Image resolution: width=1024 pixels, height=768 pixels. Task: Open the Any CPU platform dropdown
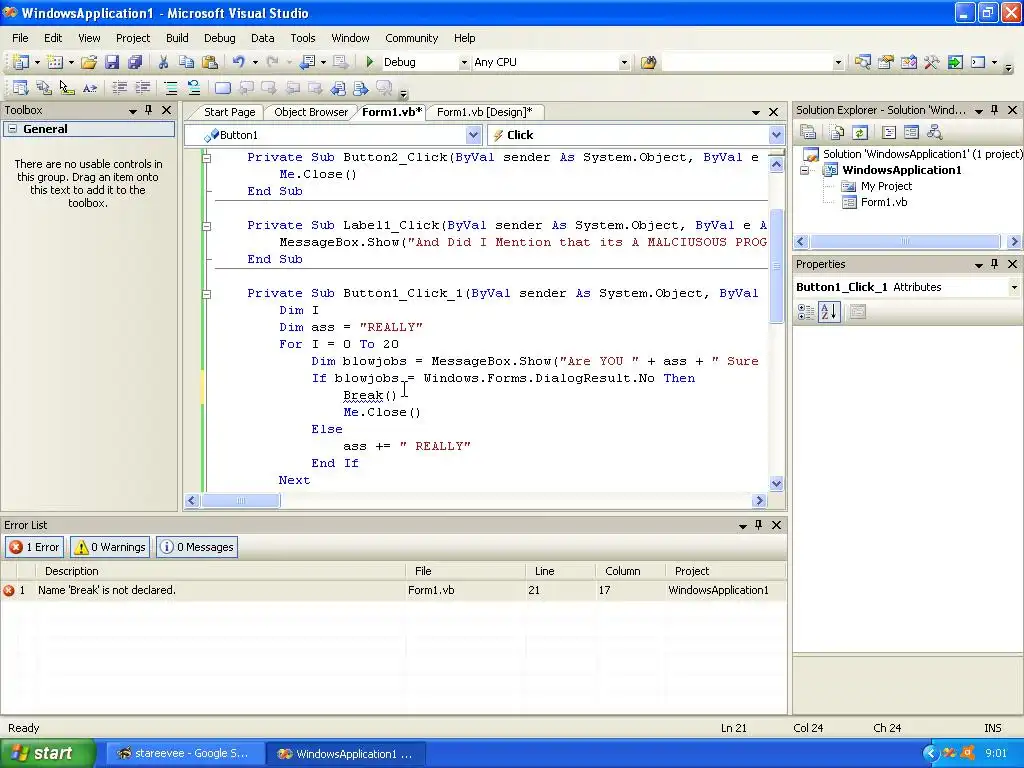(x=624, y=63)
